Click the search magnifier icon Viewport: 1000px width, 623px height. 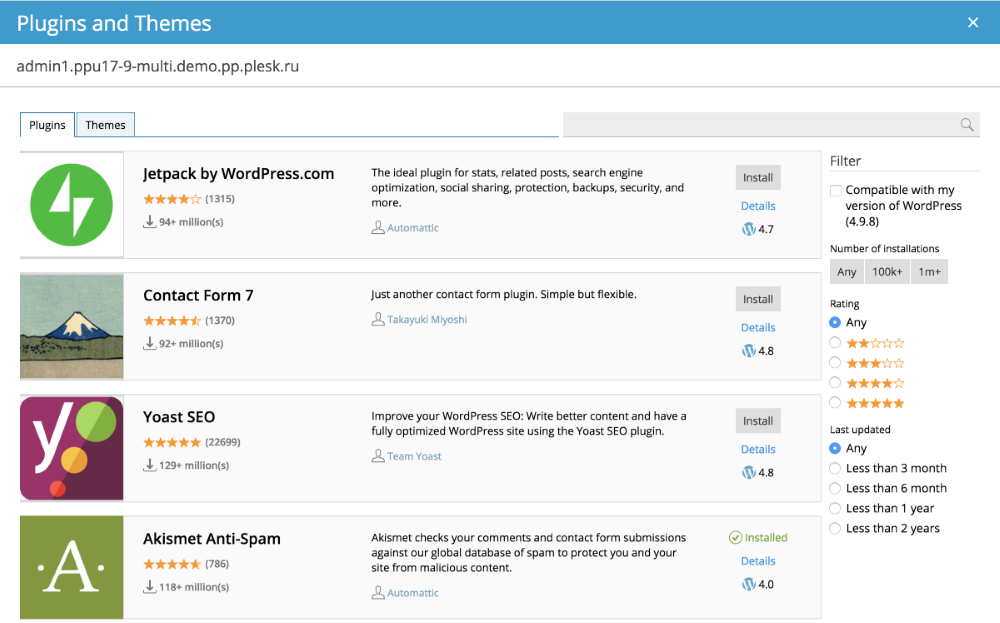pyautogui.click(x=966, y=125)
